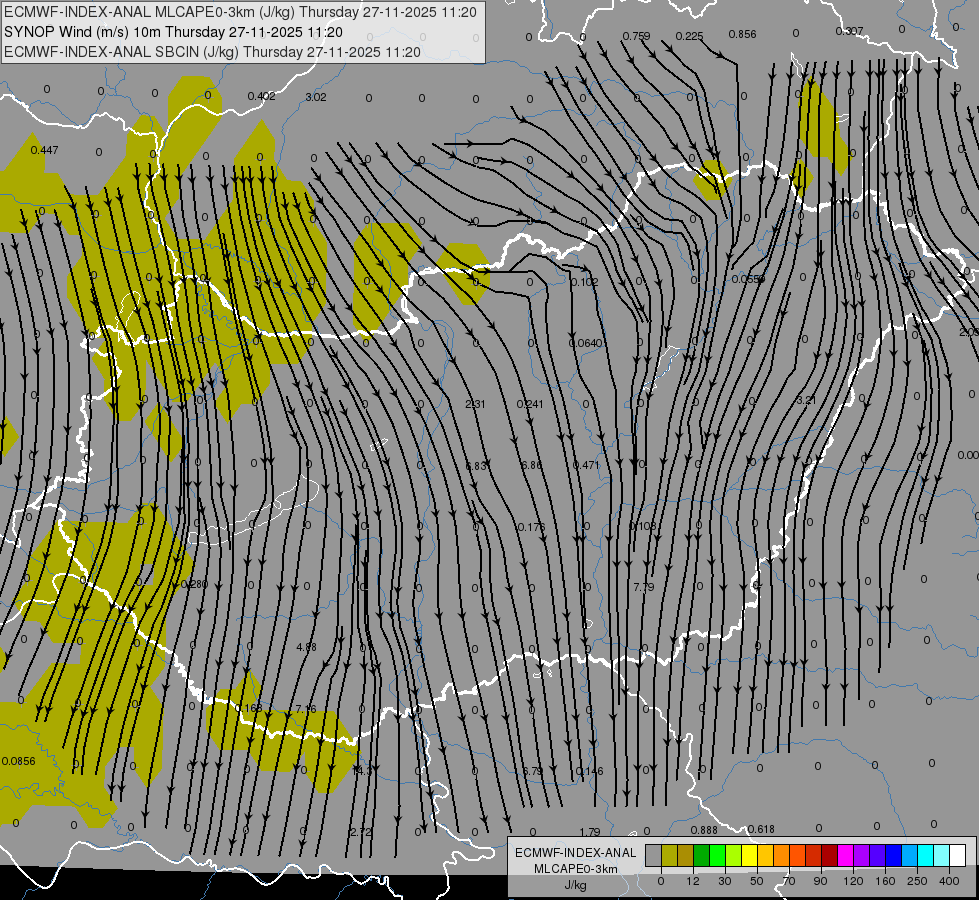The image size is (979, 900).
Task: Click the map value 2.72
Action: (x=362, y=832)
